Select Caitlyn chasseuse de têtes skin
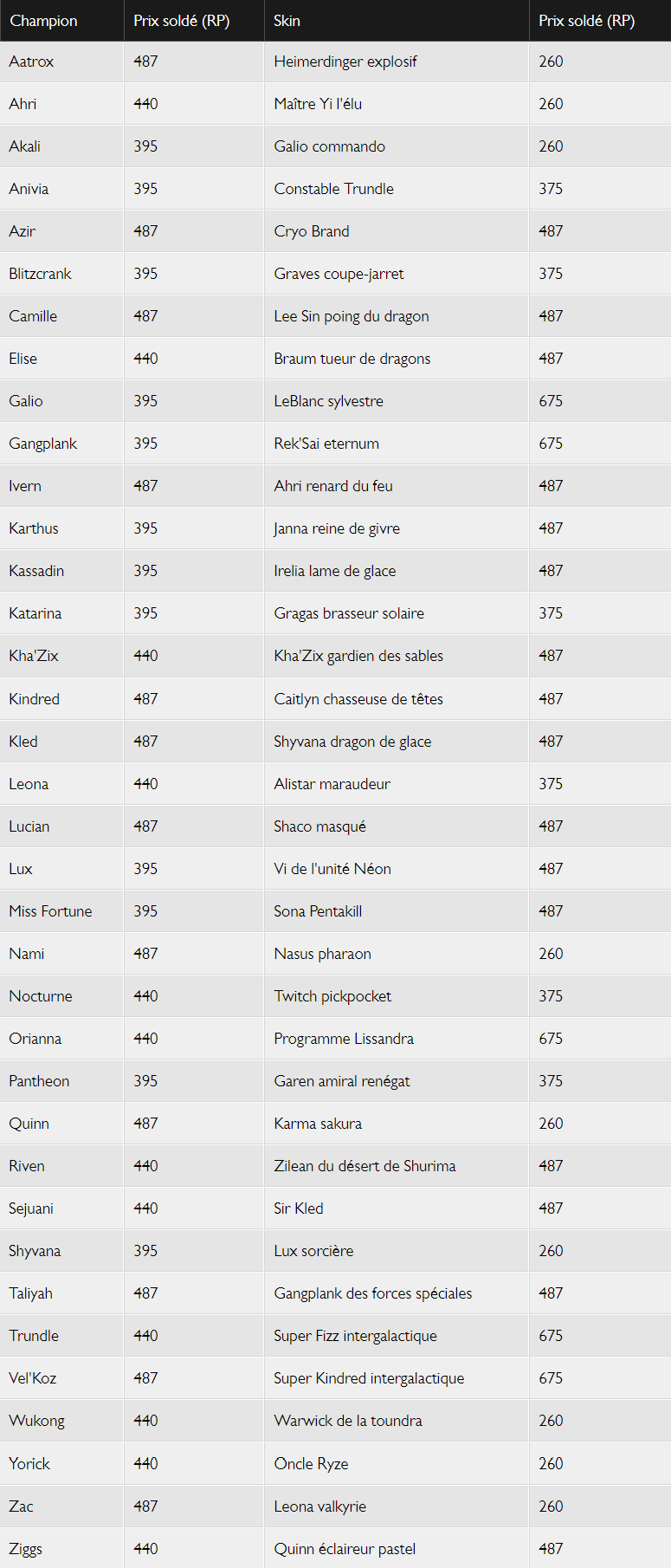The image size is (671, 1568). pos(358,699)
